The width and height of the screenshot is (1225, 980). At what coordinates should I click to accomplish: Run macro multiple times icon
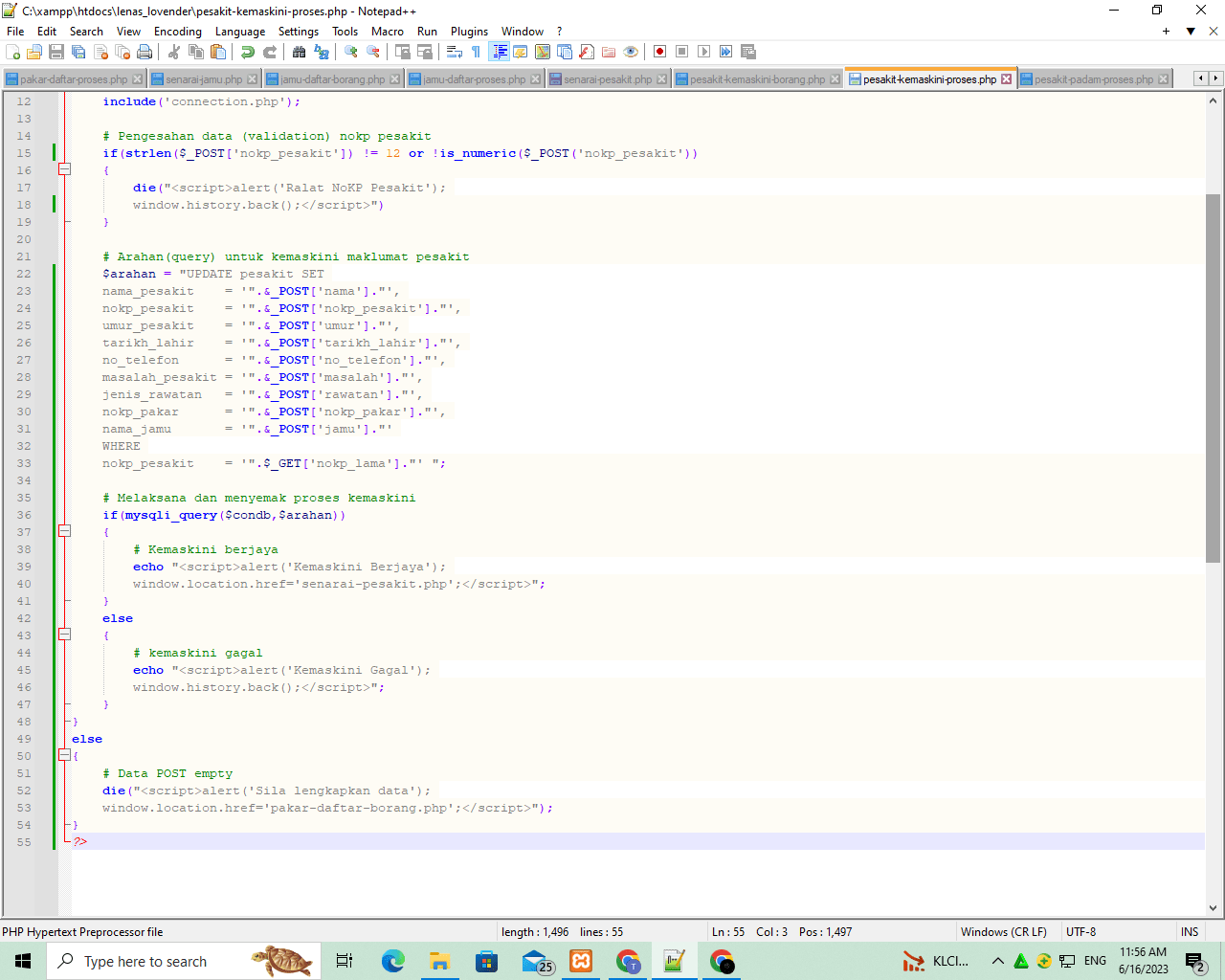(x=725, y=52)
